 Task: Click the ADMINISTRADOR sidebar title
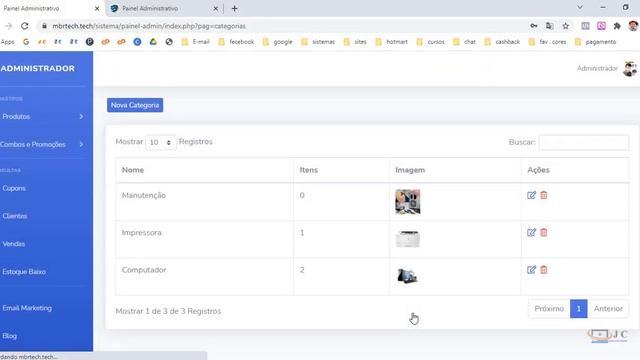38,69
